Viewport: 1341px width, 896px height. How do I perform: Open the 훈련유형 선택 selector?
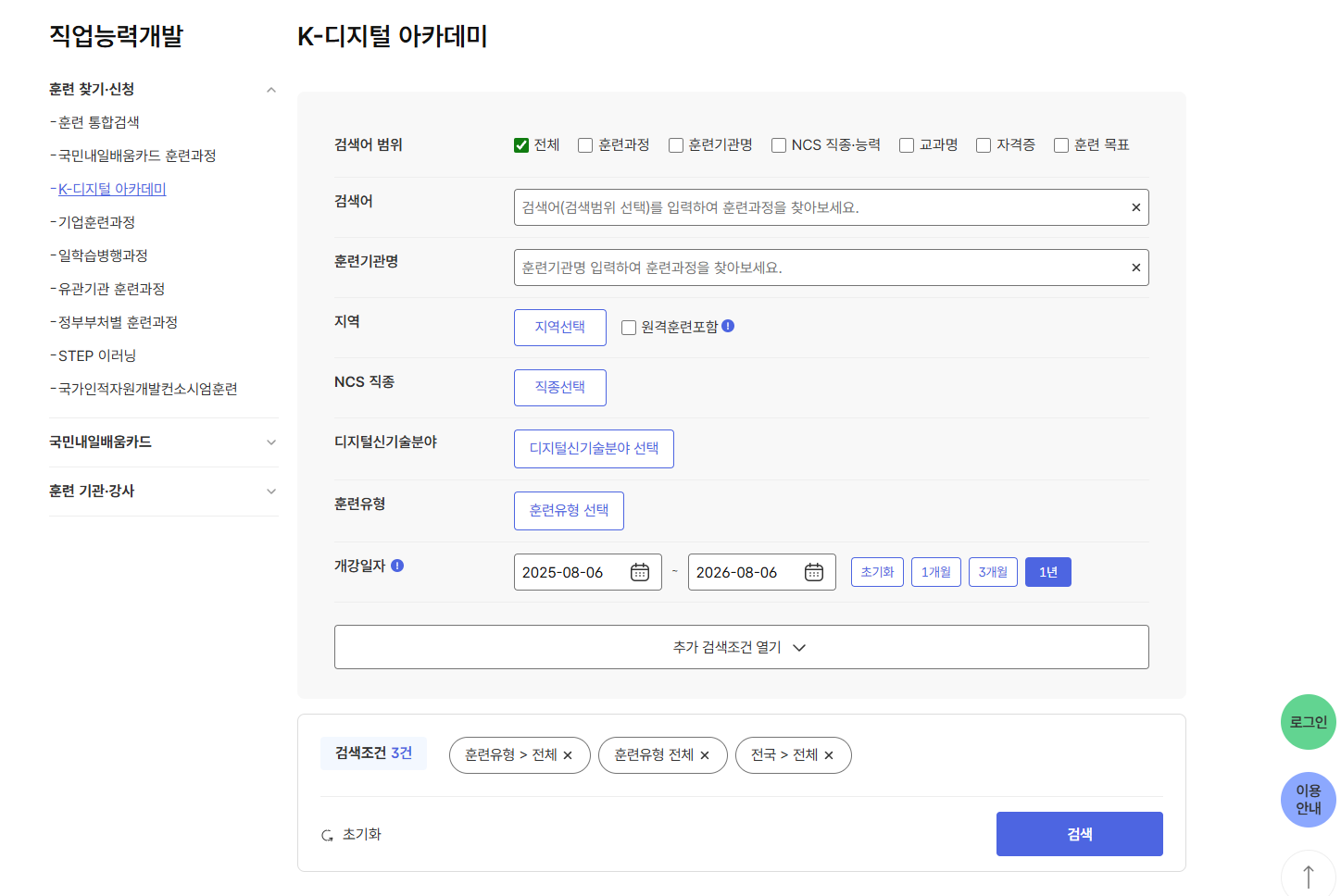[569, 511]
